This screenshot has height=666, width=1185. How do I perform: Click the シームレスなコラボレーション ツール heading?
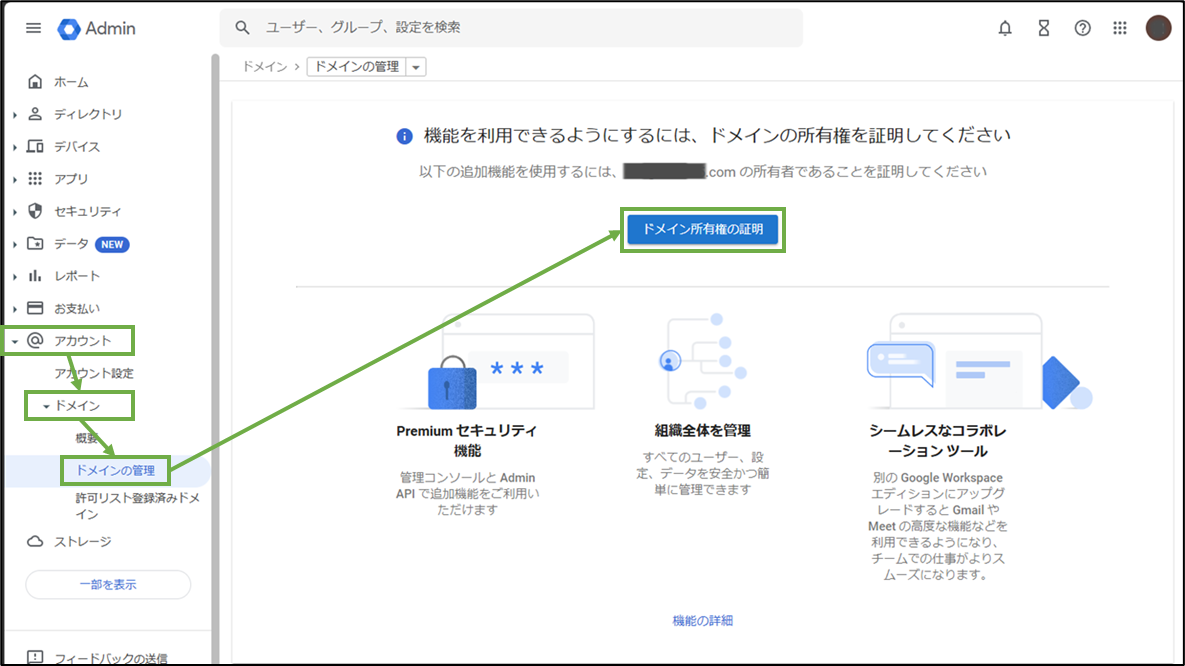[x=938, y=441]
